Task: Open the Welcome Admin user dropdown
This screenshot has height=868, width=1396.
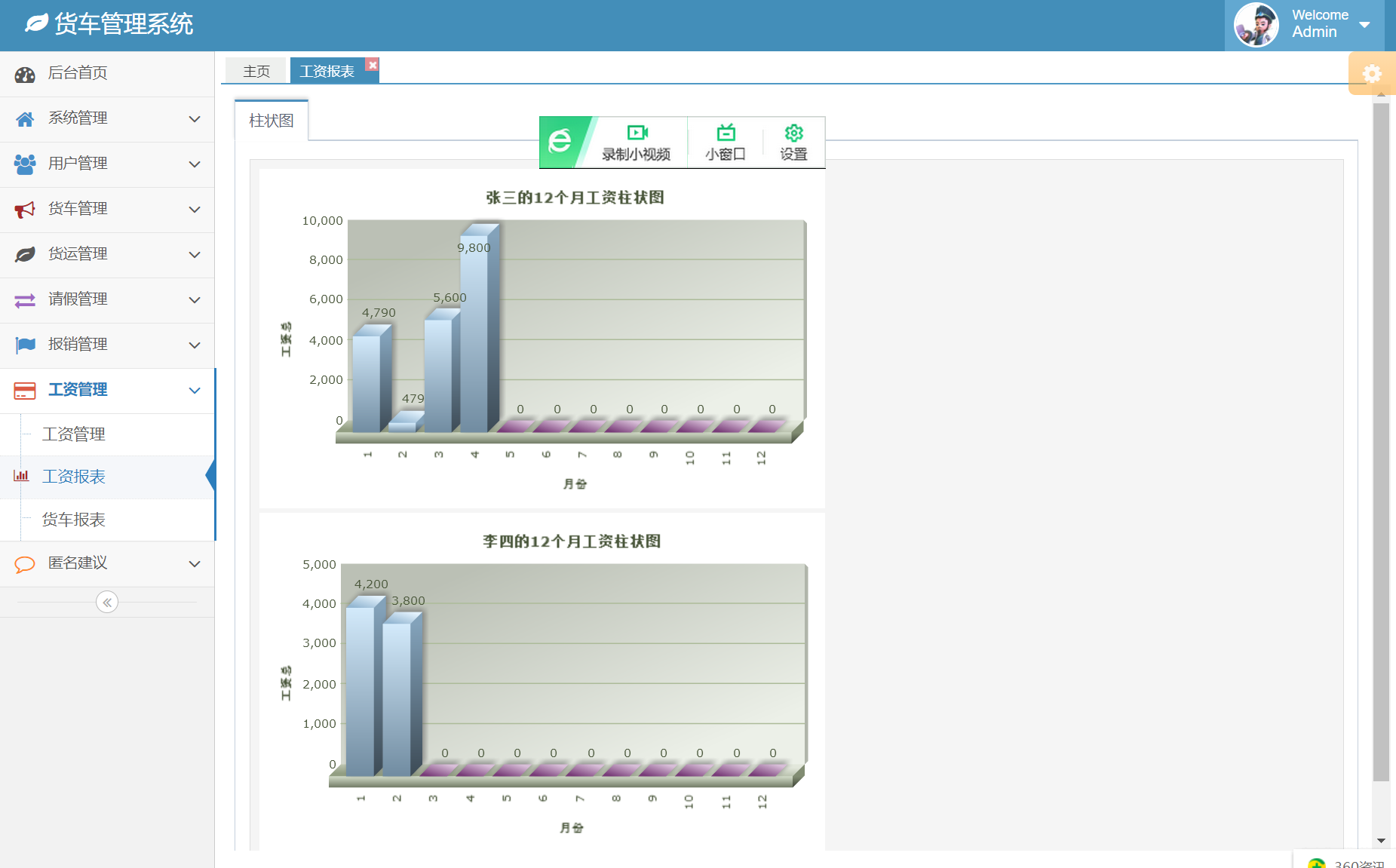Action: pos(1364,25)
